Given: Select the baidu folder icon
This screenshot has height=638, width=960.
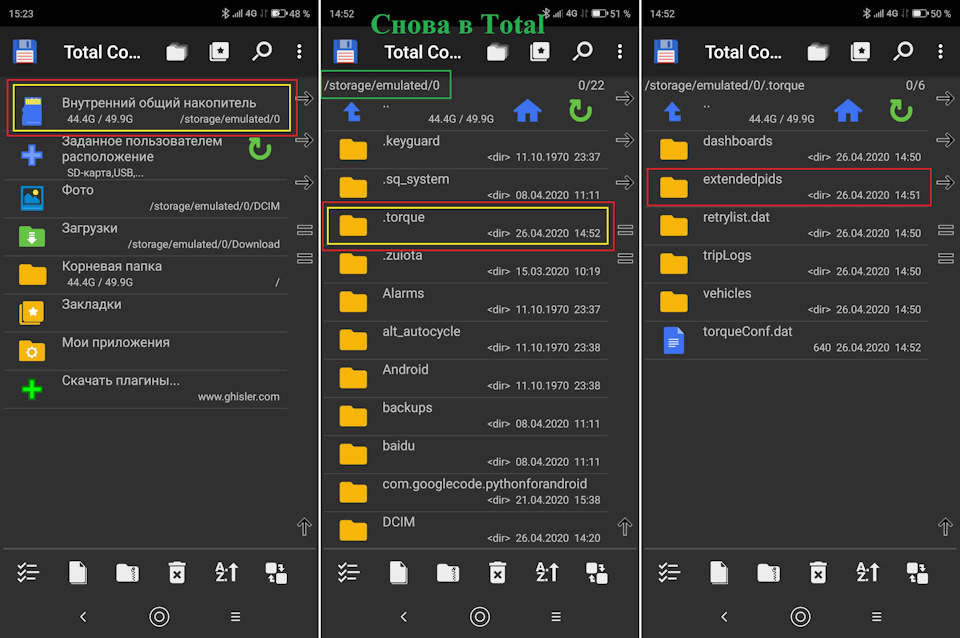Looking at the screenshot, I should tap(353, 454).
